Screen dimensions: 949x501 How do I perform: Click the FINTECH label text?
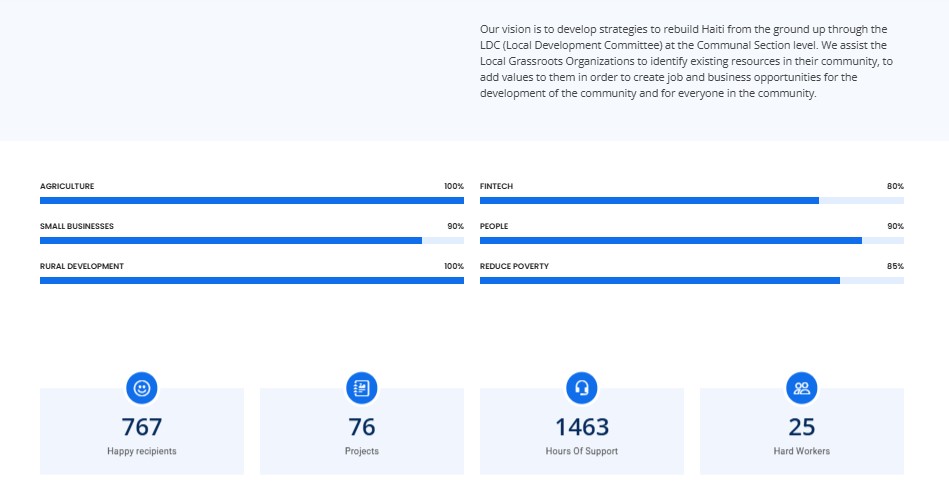point(496,186)
